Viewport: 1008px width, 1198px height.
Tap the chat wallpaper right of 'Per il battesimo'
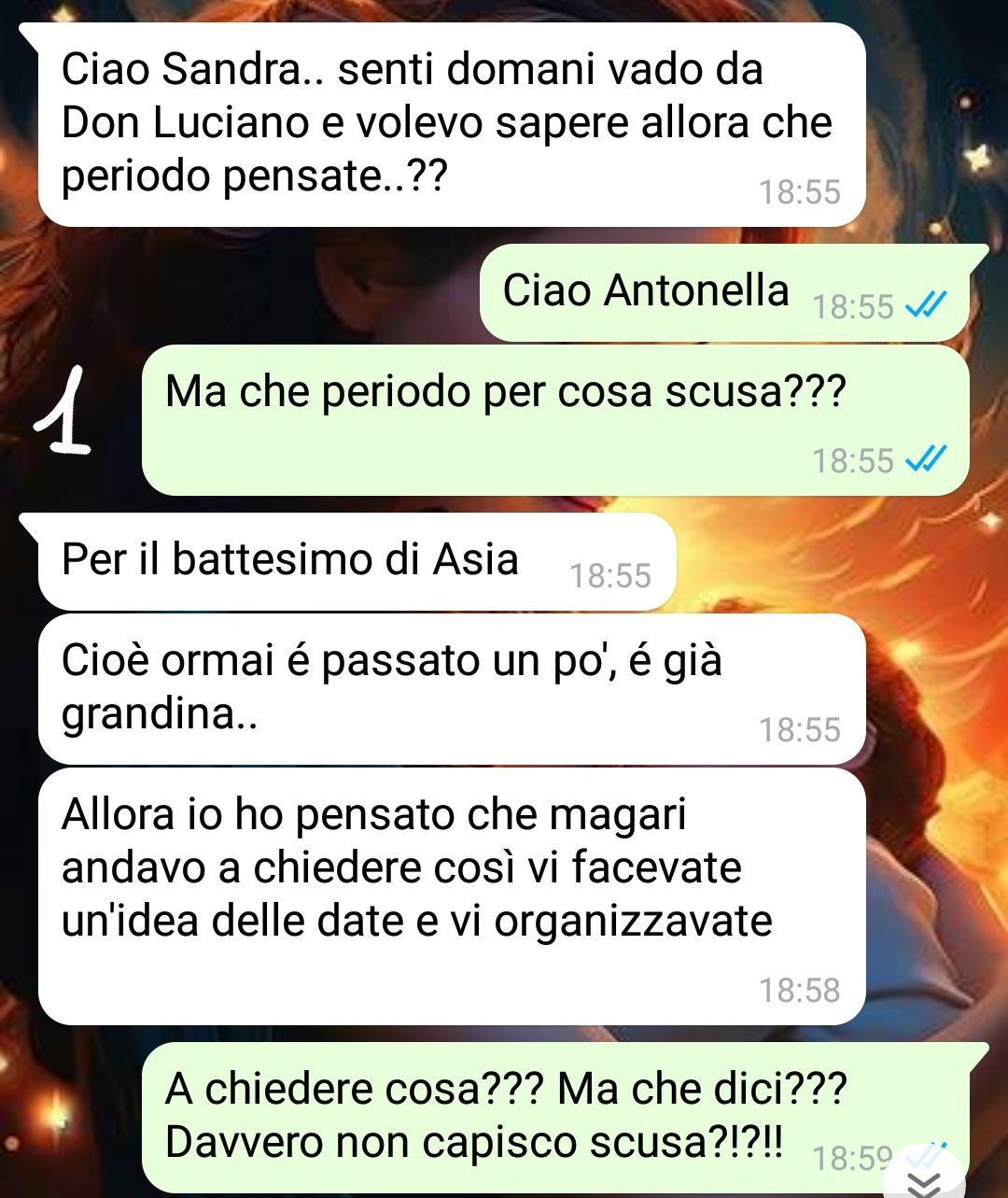[x=840, y=560]
